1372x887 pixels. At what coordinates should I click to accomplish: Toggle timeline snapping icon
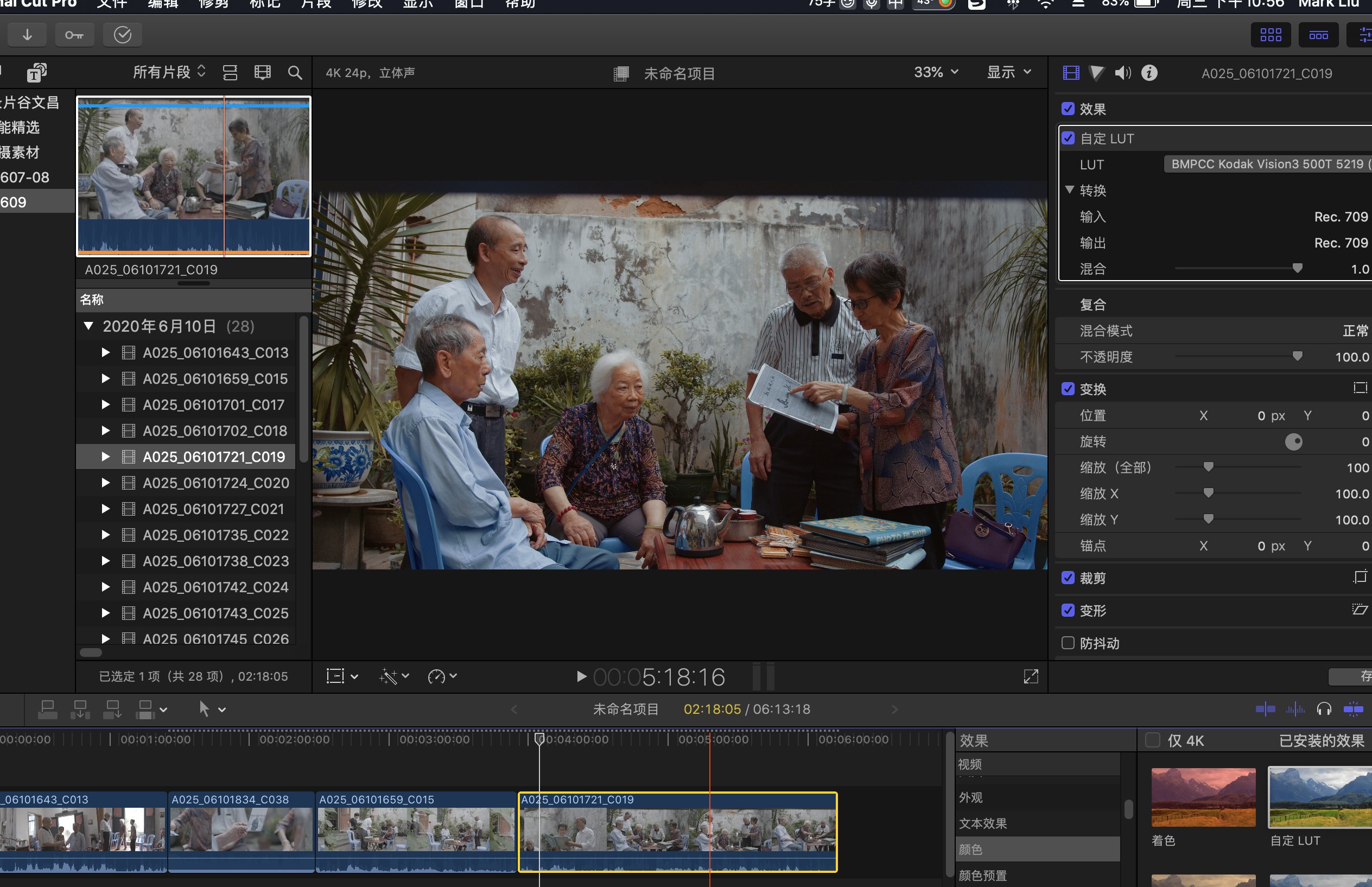click(1353, 709)
